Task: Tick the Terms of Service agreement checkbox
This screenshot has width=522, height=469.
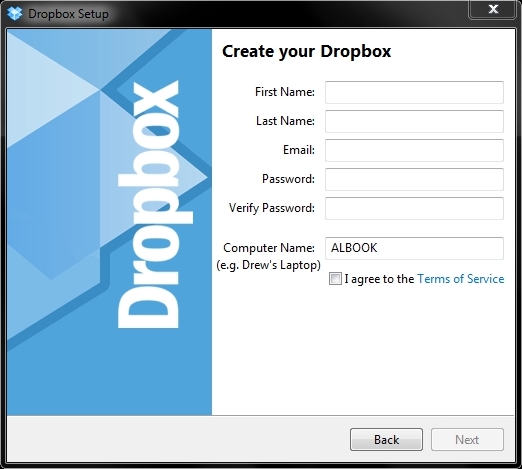Action: 335,279
